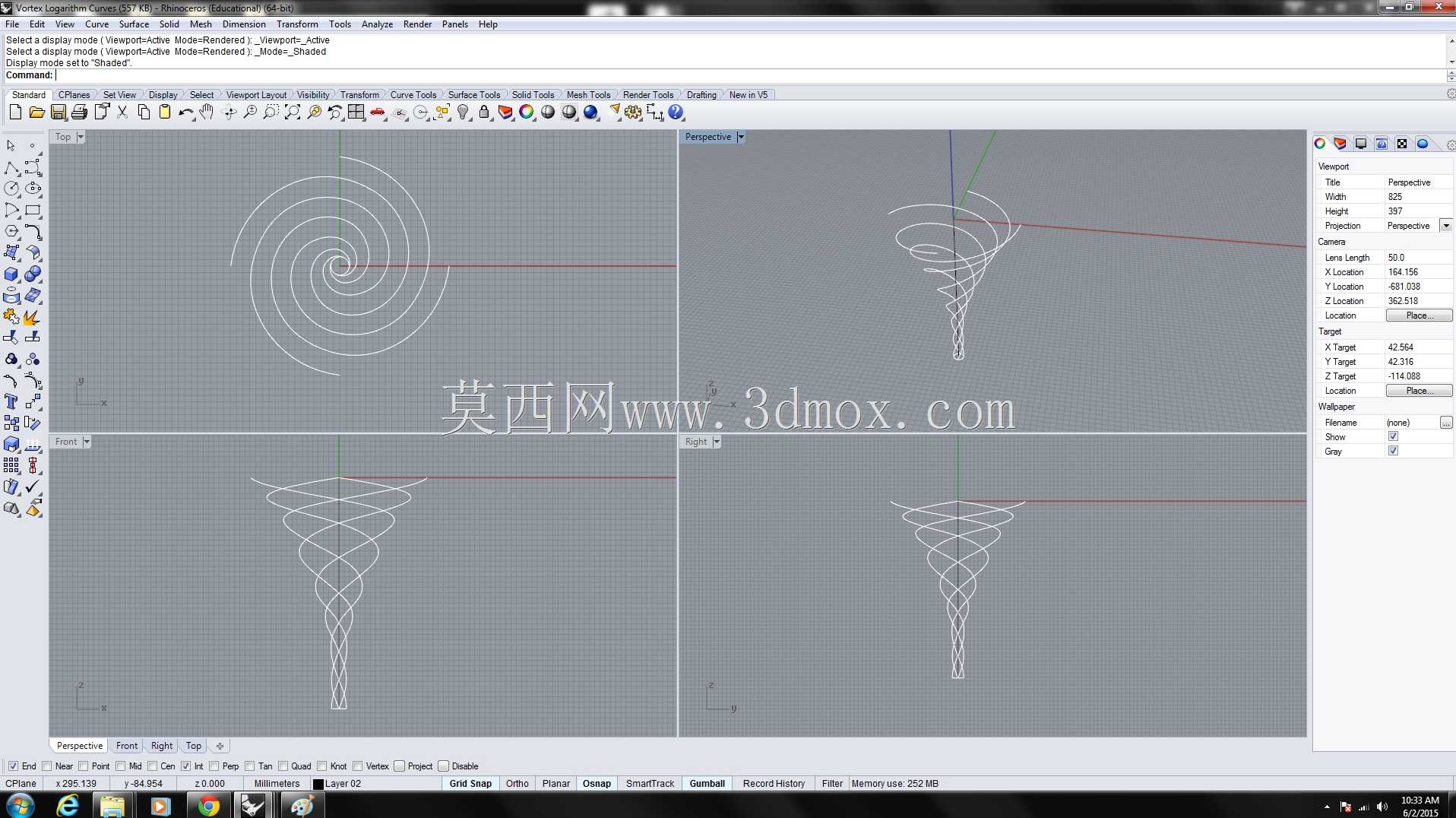
Task: Click the padlock Lock objects icon
Action: coord(484,113)
